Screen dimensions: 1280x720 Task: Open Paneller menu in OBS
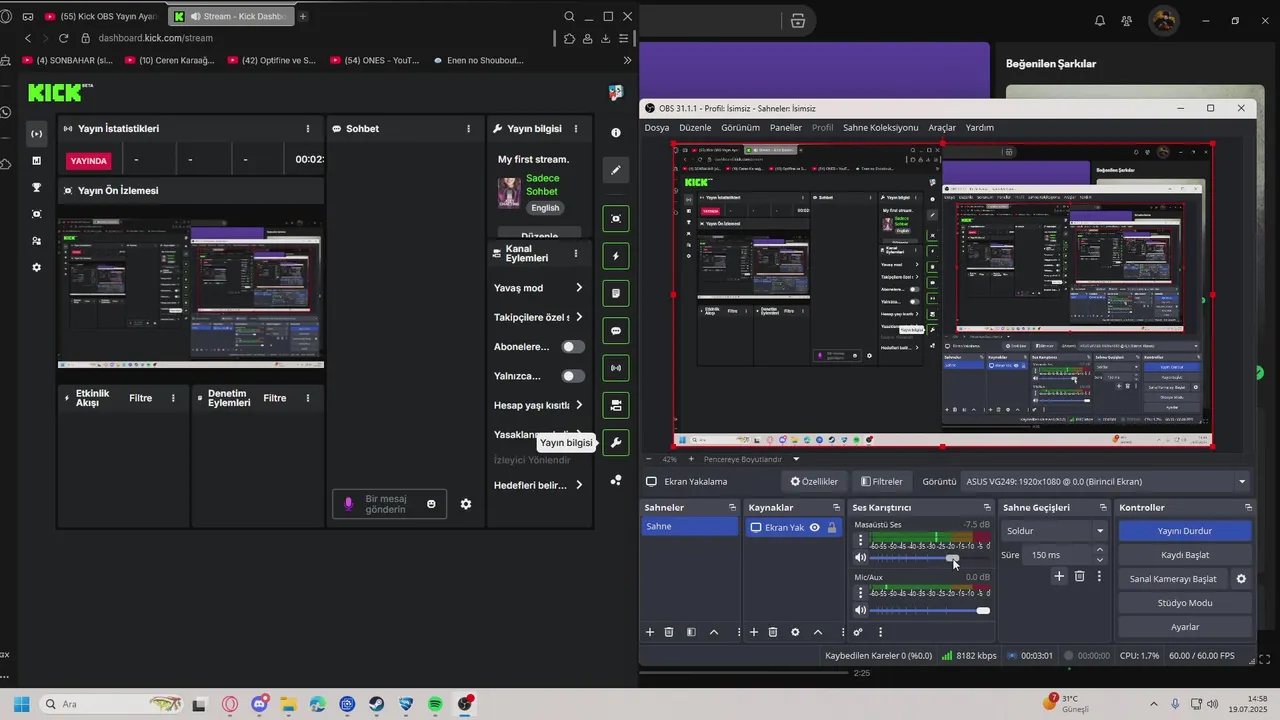click(786, 128)
